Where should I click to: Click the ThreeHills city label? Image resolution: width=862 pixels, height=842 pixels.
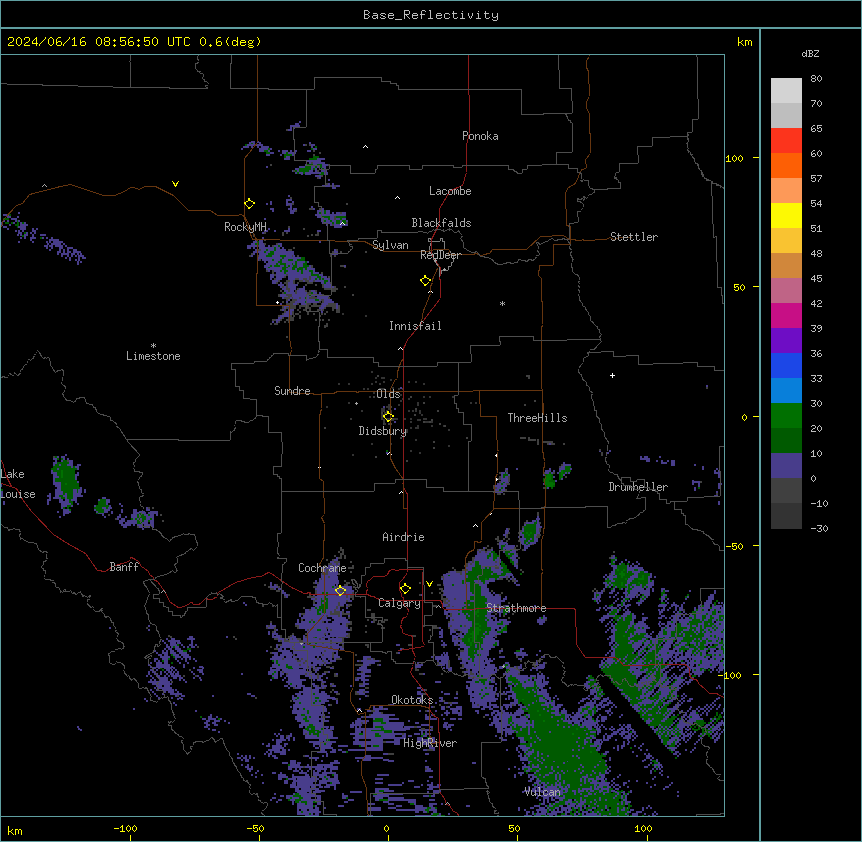click(537, 418)
